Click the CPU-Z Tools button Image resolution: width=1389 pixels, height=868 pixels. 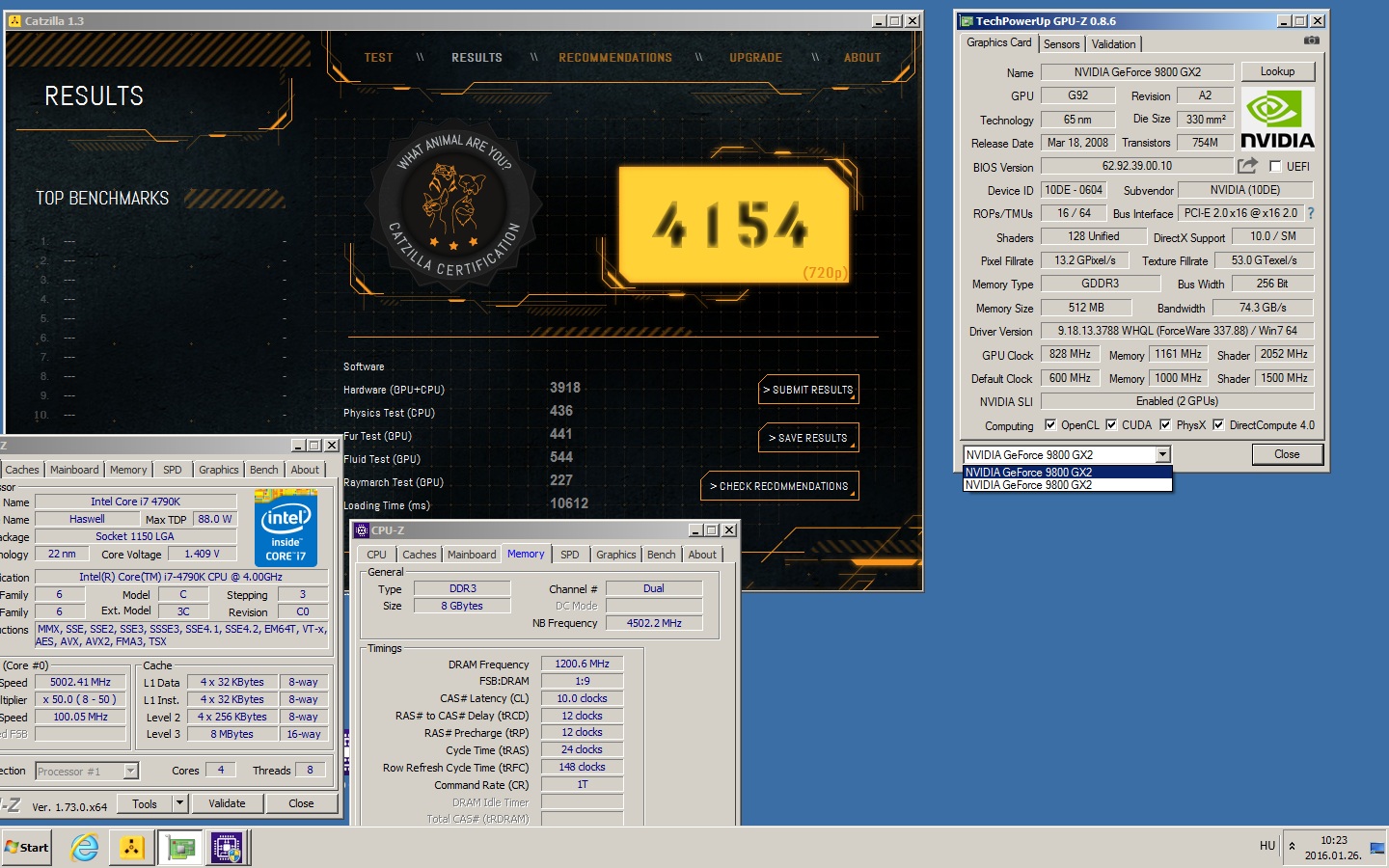point(145,803)
